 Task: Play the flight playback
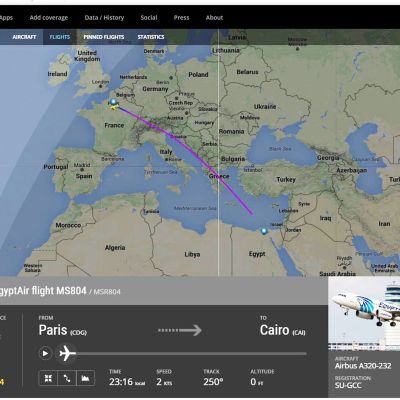point(45,353)
